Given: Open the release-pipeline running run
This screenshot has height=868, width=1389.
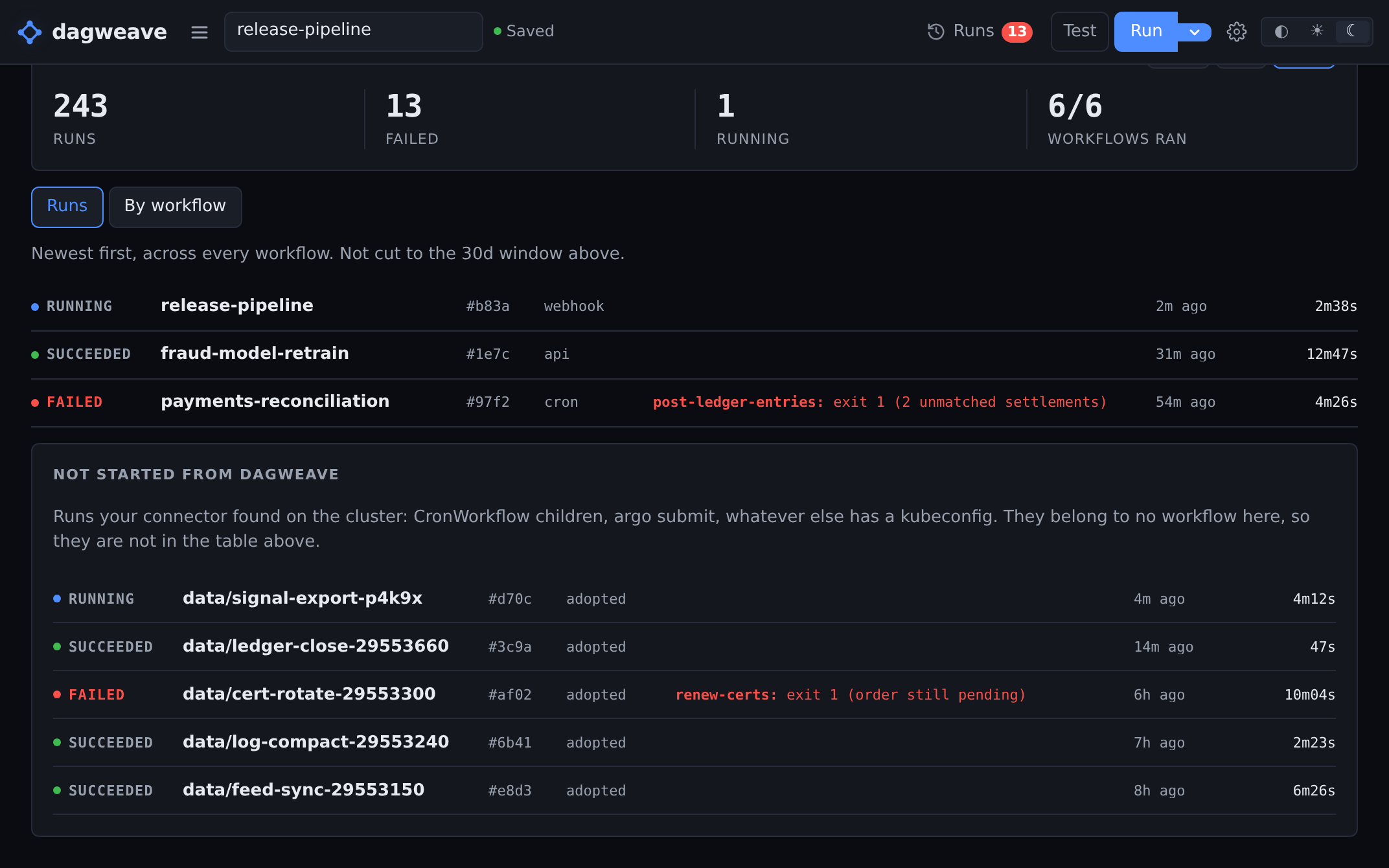Looking at the screenshot, I should point(694,306).
